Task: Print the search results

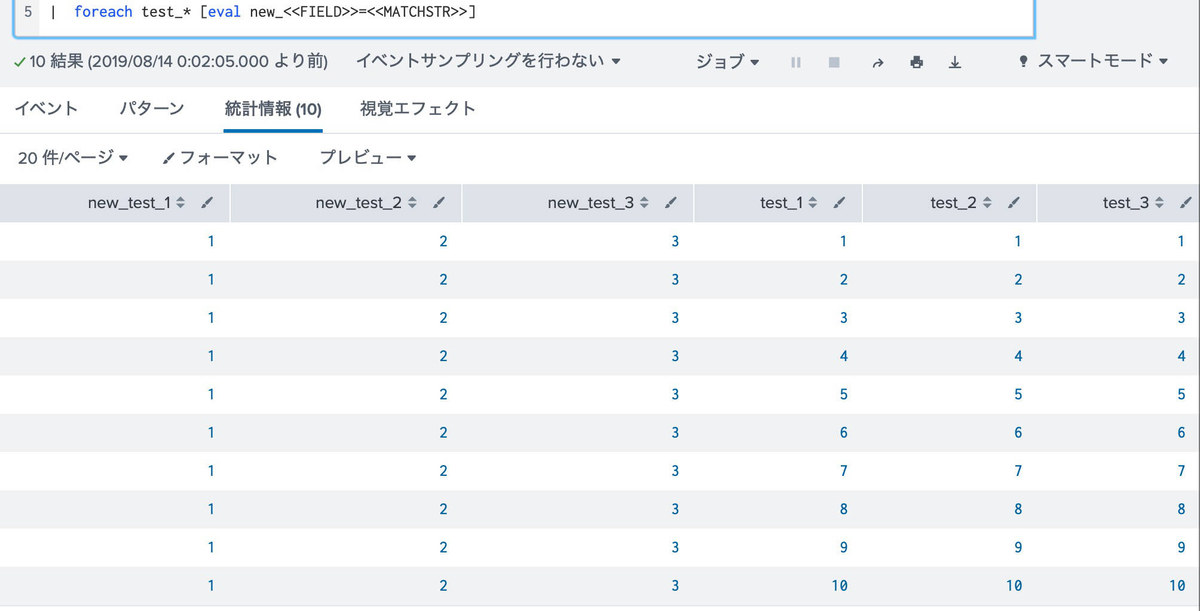Action: click(x=916, y=61)
